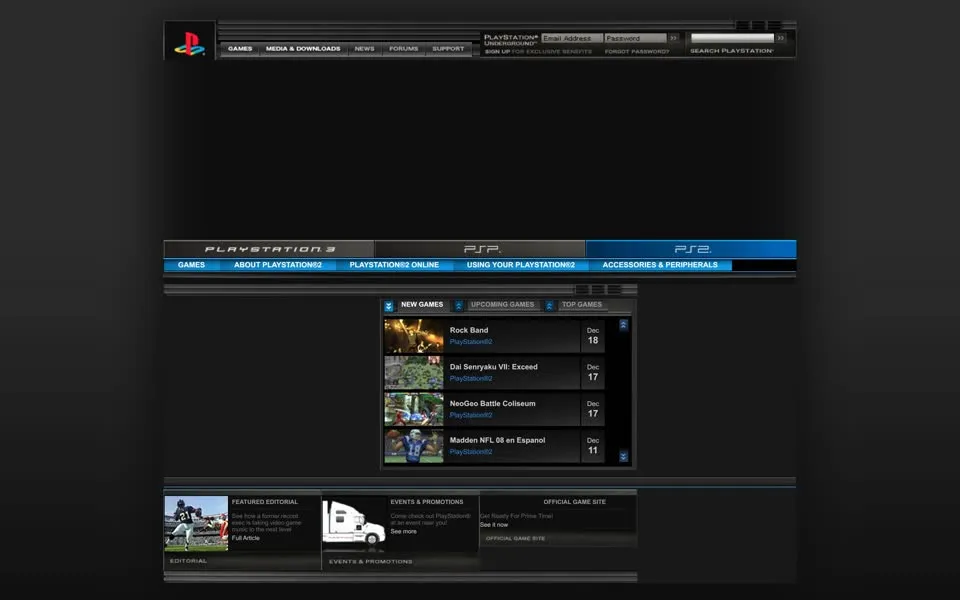
Task: Click the Full Article link
Action: [246, 538]
